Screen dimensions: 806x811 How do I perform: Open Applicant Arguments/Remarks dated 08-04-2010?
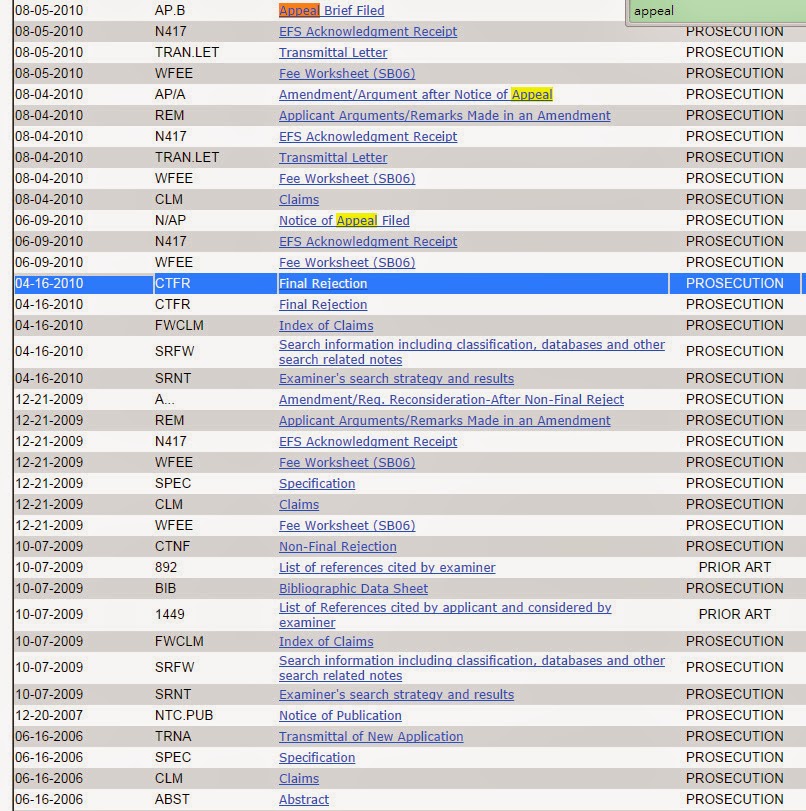click(444, 115)
